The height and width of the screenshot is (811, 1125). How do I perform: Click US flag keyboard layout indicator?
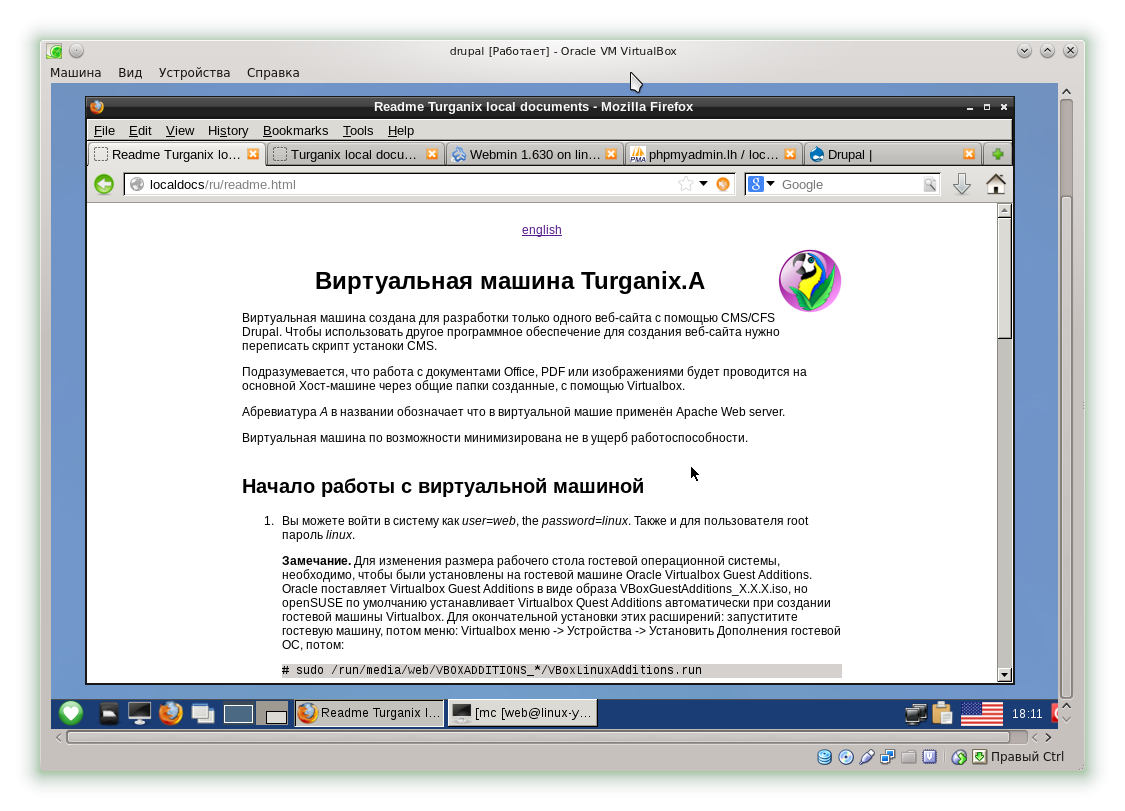pyautogui.click(x=982, y=713)
